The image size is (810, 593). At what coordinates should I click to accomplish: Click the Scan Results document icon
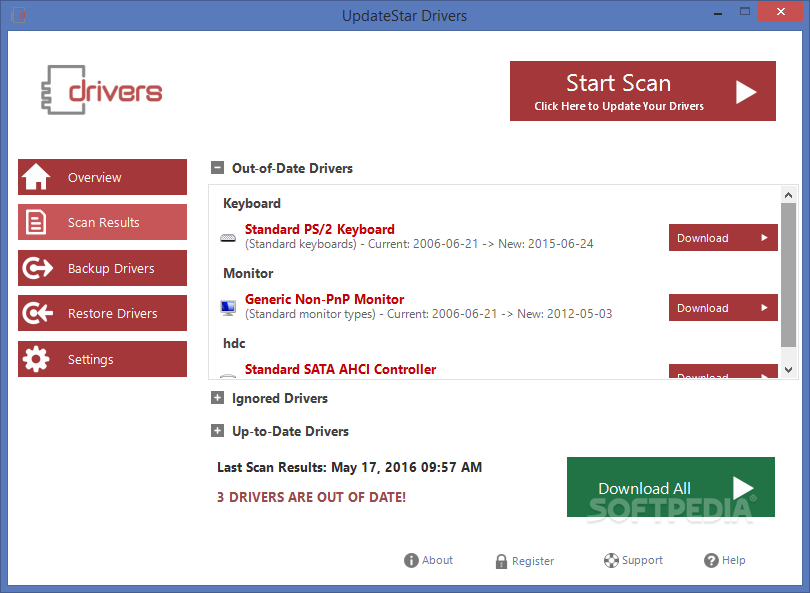click(36, 222)
